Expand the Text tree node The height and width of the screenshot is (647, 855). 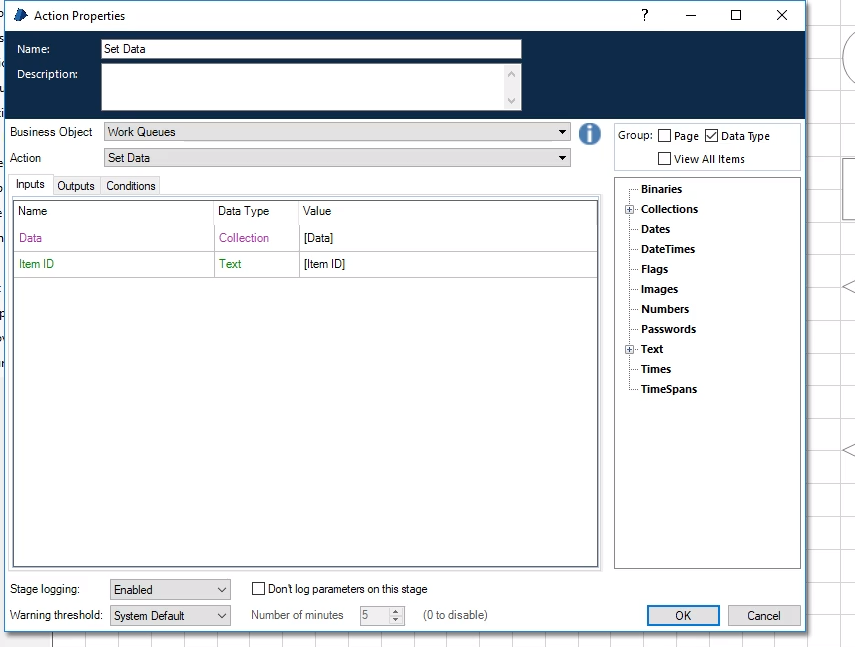(629, 349)
